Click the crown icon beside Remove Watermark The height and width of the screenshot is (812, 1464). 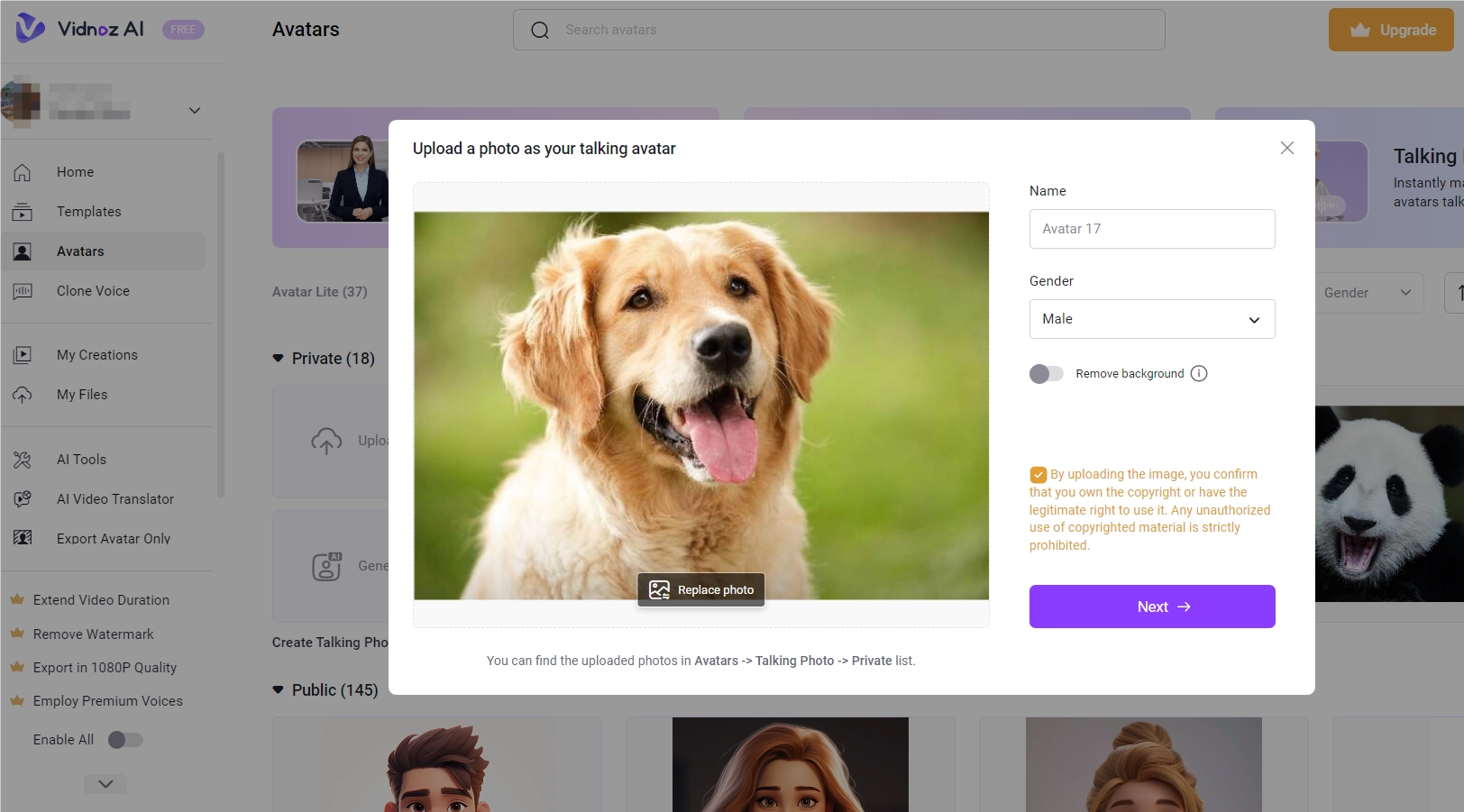tap(16, 634)
